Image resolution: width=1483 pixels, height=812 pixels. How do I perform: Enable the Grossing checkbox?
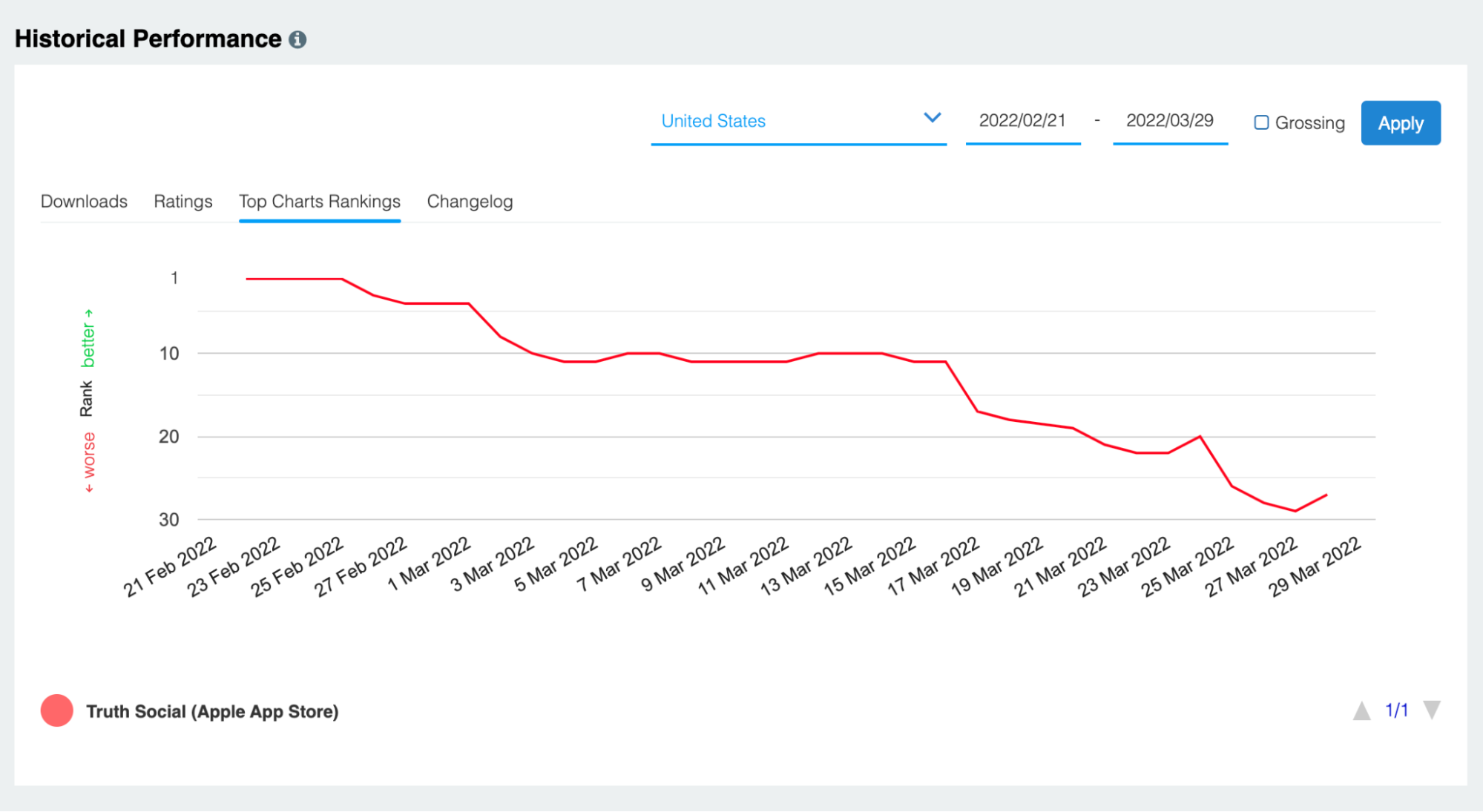pos(1261,122)
